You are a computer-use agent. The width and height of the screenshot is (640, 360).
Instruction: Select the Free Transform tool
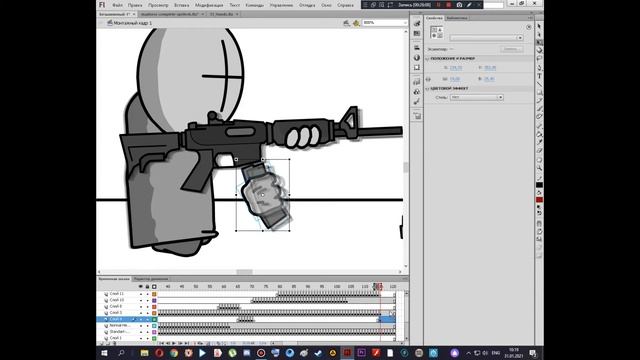pyautogui.click(x=539, y=42)
